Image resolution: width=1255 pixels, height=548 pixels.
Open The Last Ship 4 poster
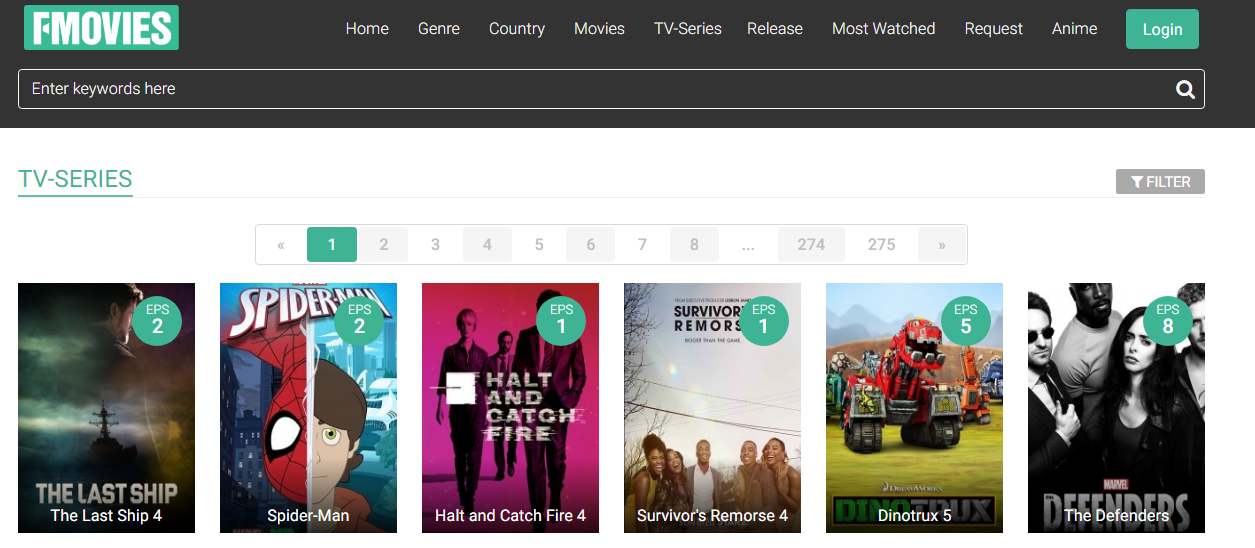point(106,407)
